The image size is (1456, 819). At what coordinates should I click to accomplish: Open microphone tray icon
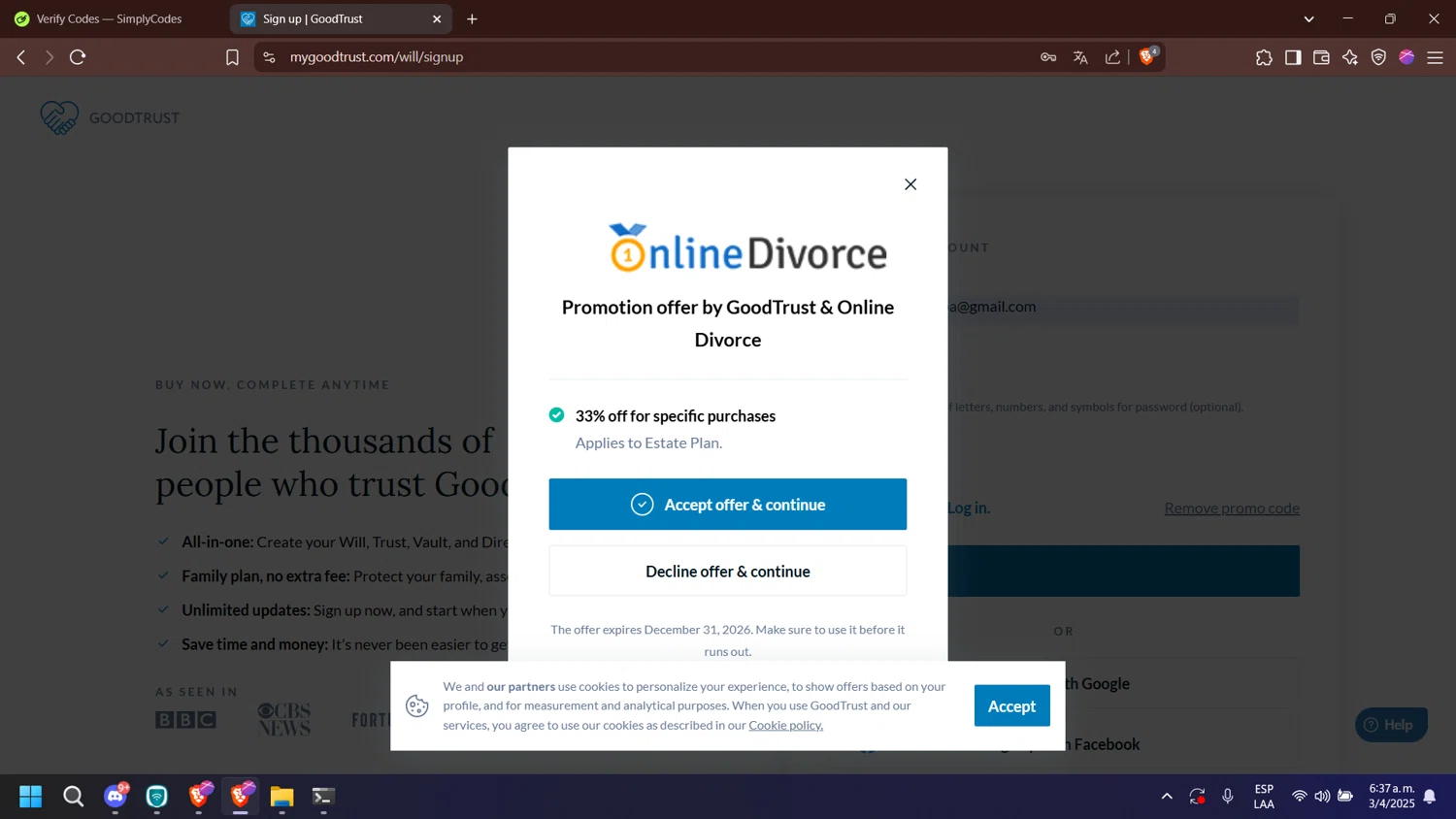pos(1228,797)
